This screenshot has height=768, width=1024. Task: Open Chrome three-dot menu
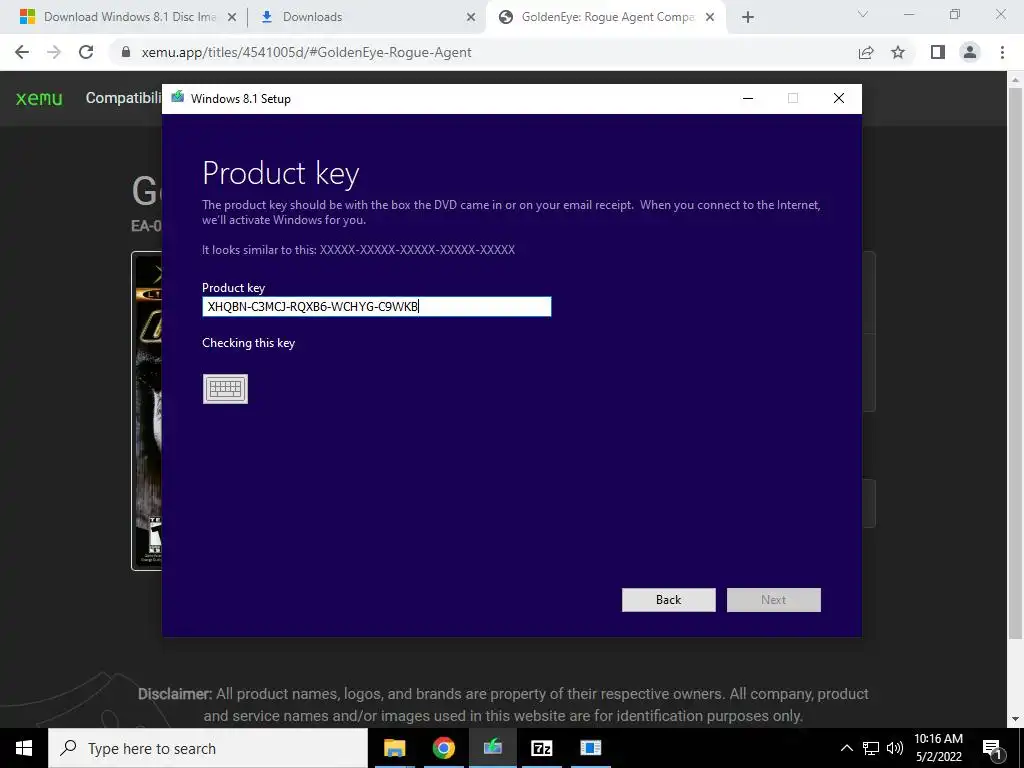1002,52
